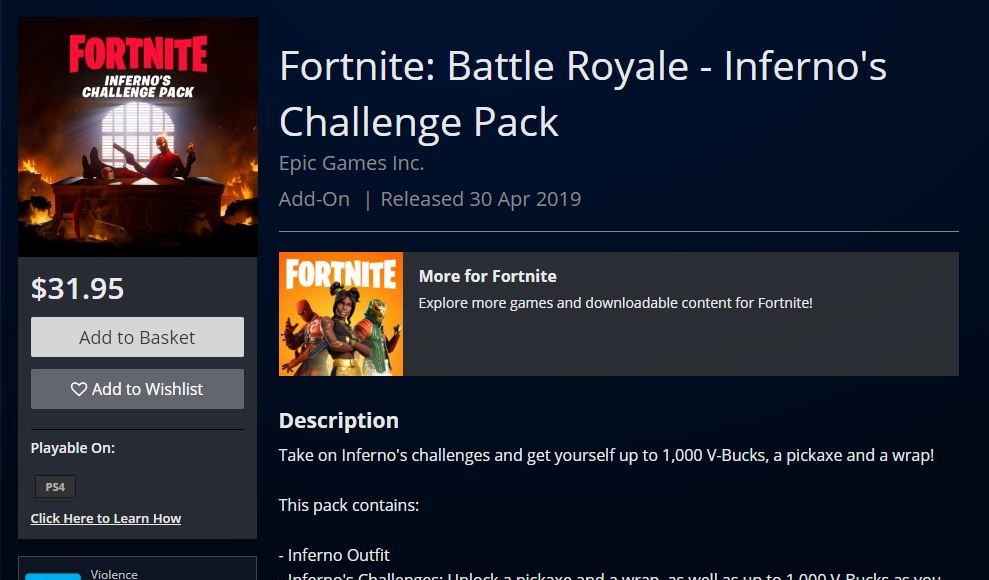Viewport: 989px width, 580px height.
Task: Click the Description section heading
Action: click(338, 420)
